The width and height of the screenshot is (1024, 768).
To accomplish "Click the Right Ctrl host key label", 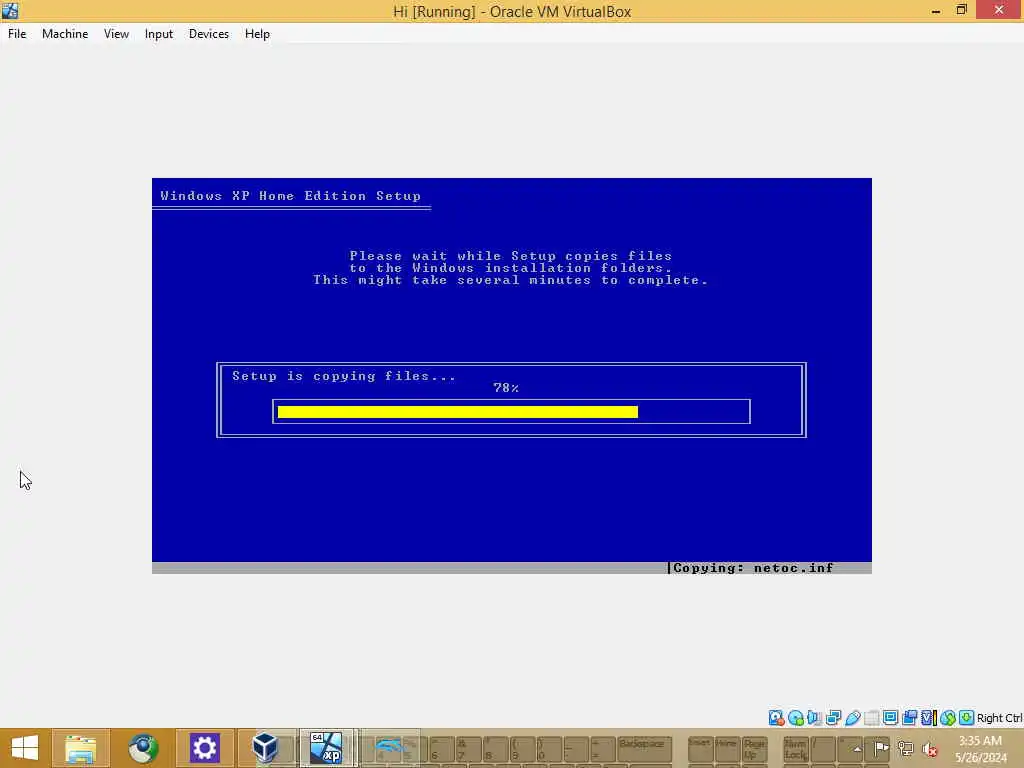I will tap(999, 718).
